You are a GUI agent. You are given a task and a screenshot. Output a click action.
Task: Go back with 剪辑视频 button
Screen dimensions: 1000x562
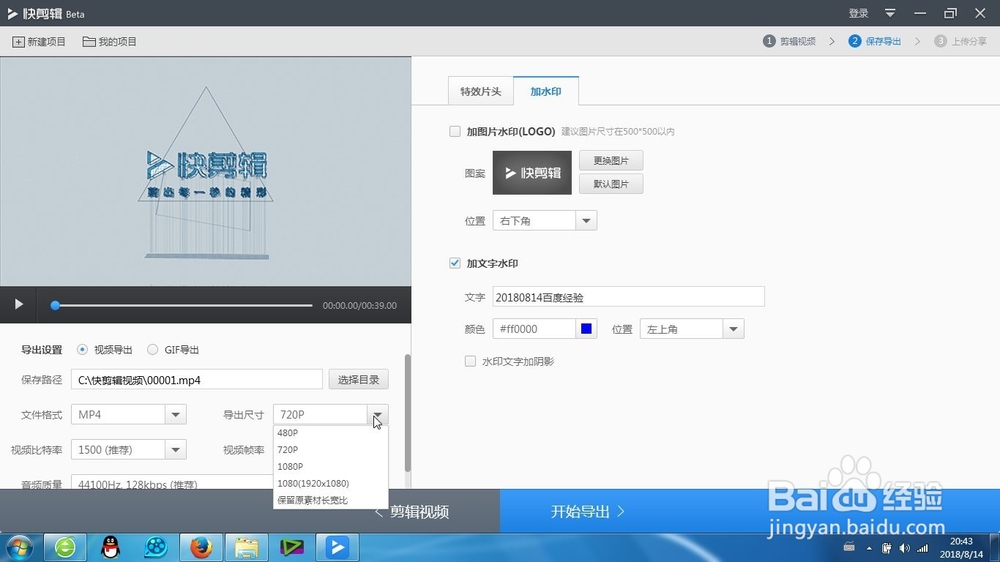pyautogui.click(x=412, y=512)
